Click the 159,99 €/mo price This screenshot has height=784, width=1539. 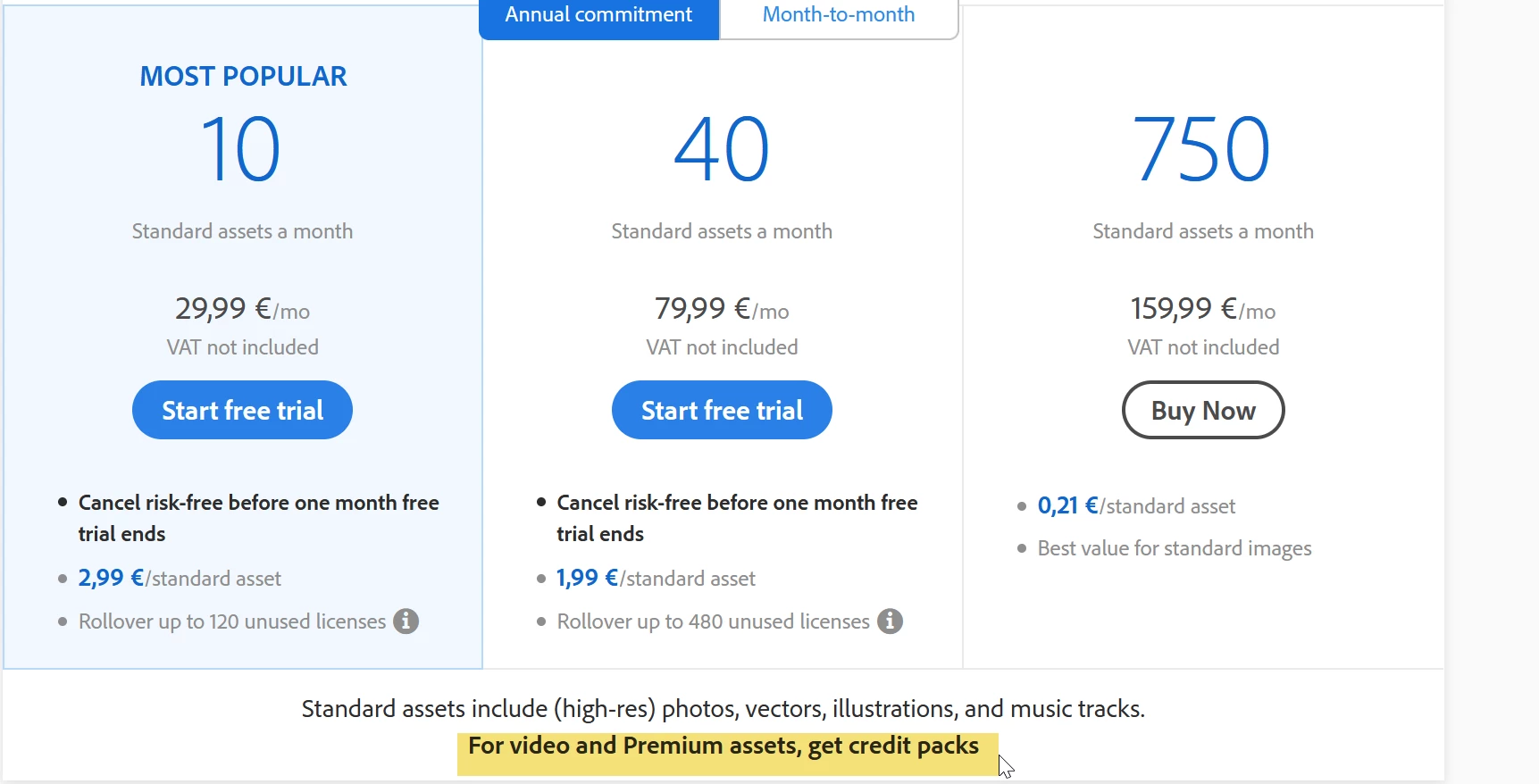[x=1202, y=309]
